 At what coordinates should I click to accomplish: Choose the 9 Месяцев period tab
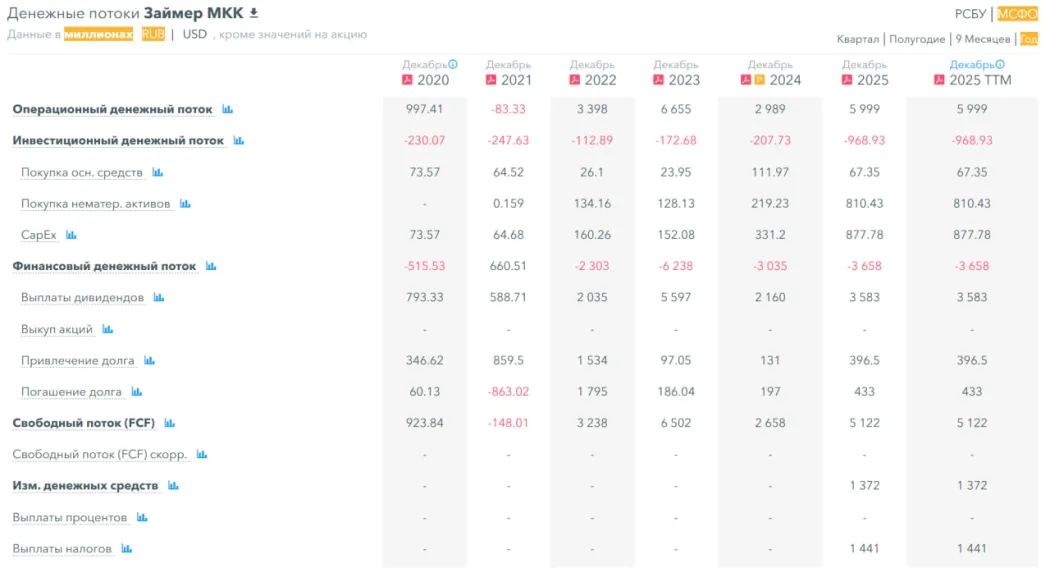point(982,39)
